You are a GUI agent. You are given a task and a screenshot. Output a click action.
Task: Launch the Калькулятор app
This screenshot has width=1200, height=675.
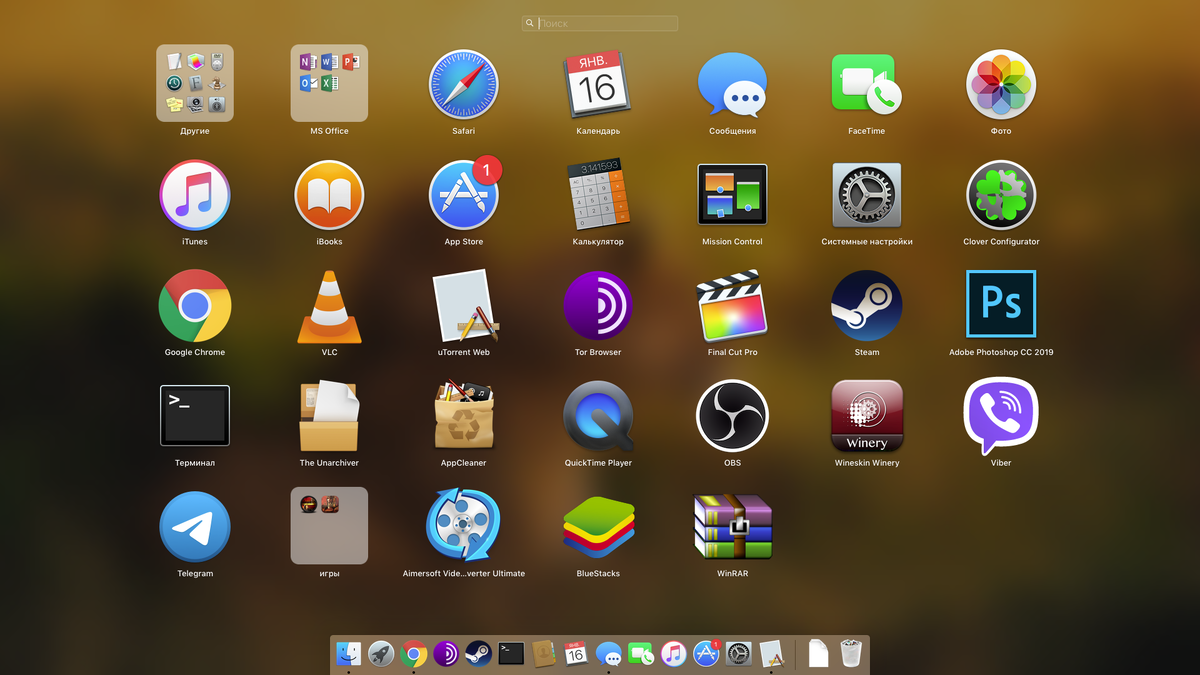point(597,194)
